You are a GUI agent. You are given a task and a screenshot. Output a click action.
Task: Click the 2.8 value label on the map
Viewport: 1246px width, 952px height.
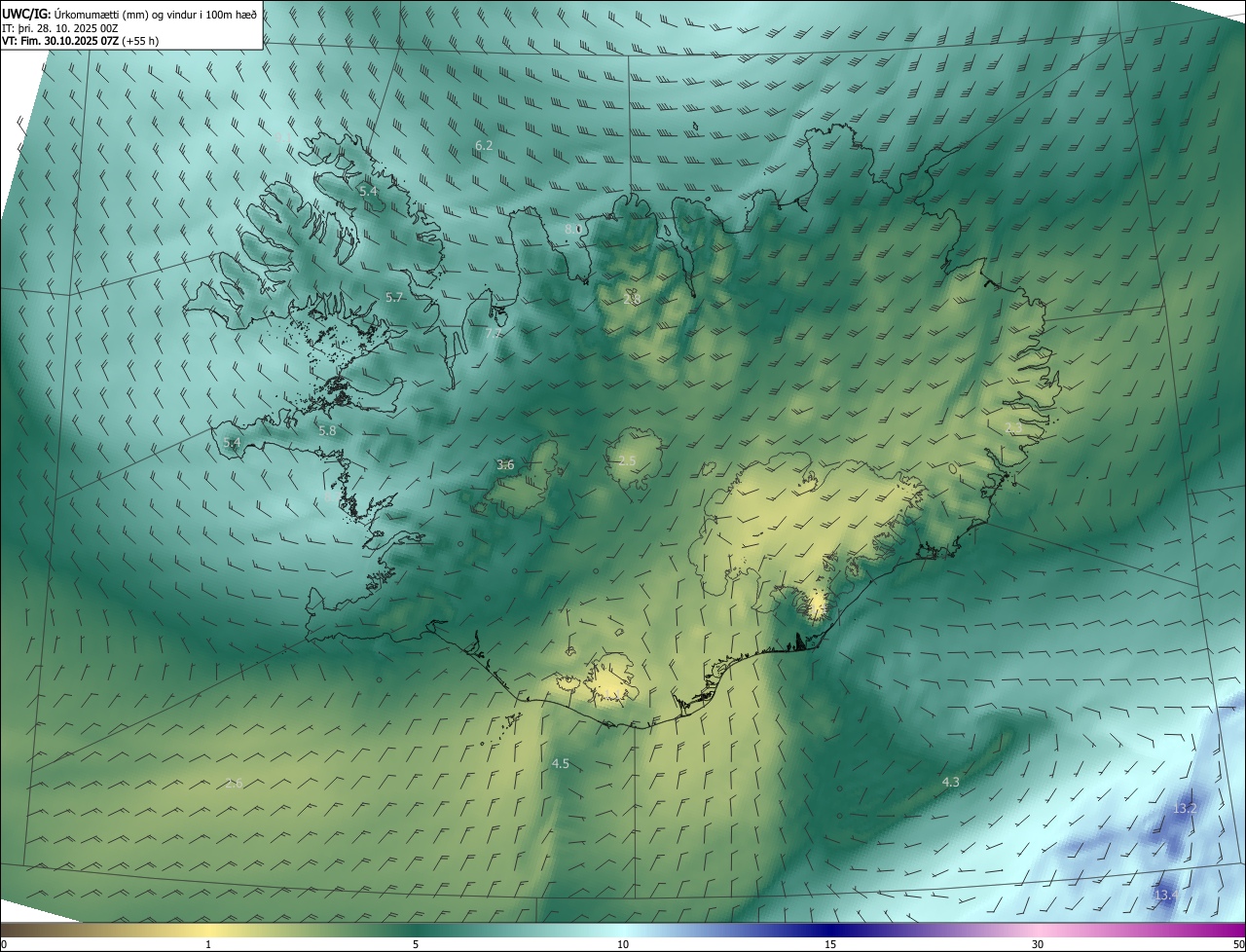[x=632, y=300]
